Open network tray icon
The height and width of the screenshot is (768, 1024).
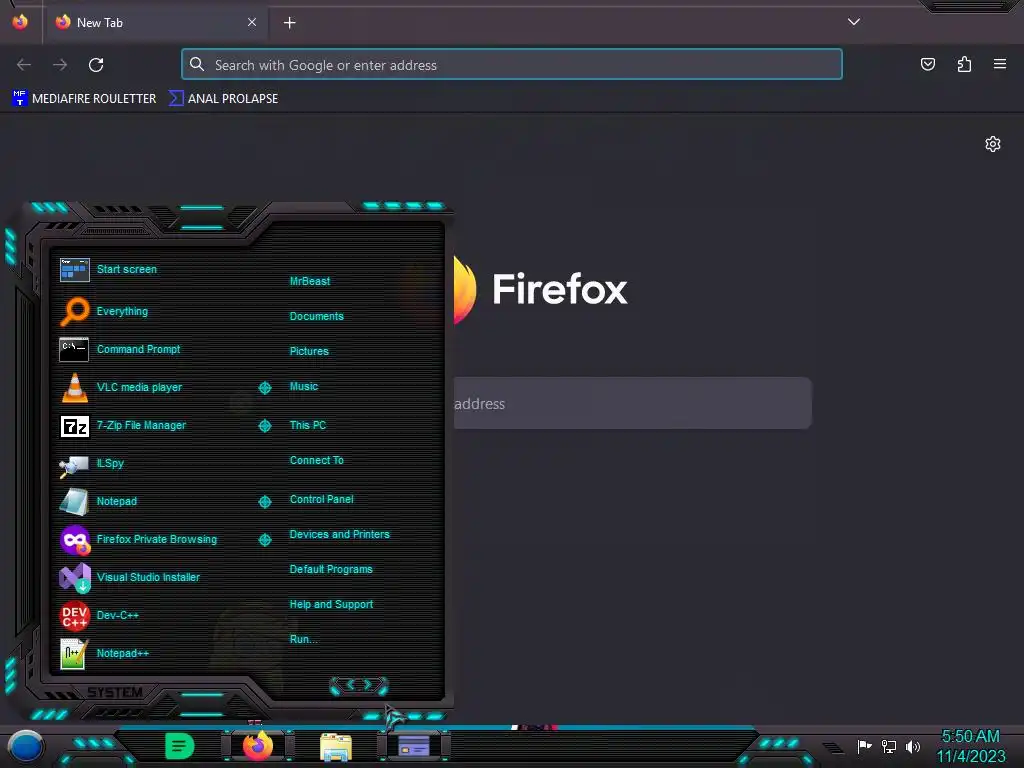point(888,746)
